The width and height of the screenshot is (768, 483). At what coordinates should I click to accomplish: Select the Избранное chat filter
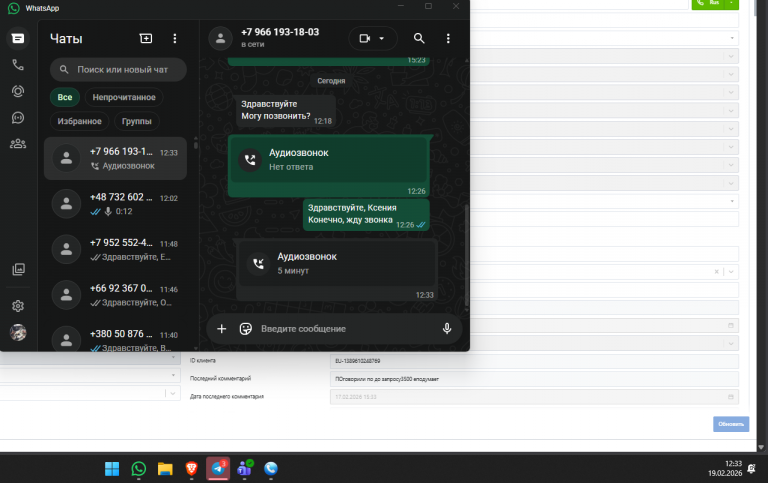[79, 121]
